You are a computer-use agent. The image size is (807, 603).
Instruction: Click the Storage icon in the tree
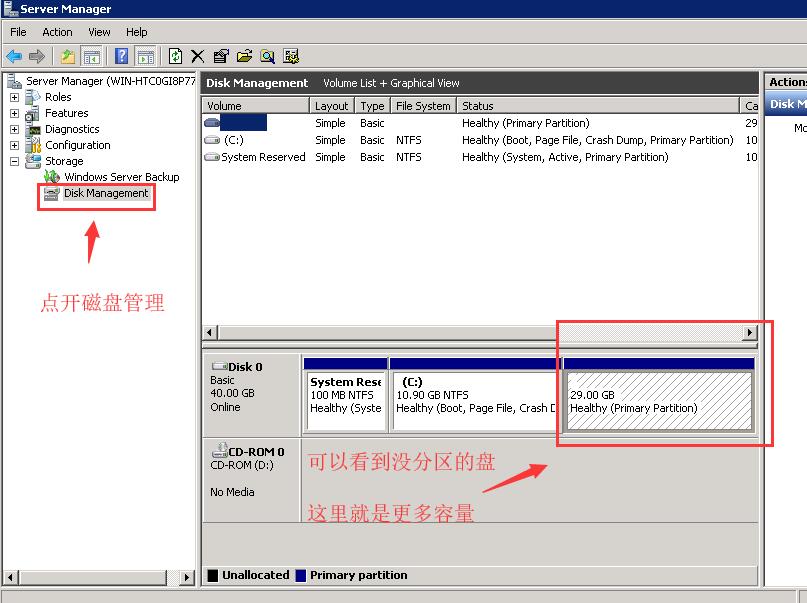click(x=33, y=161)
